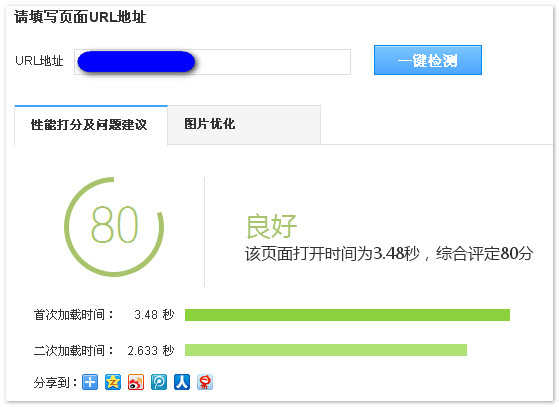The image size is (559, 407).
Task: Select the 性能打分及问题建议 tab
Action: click(91, 125)
